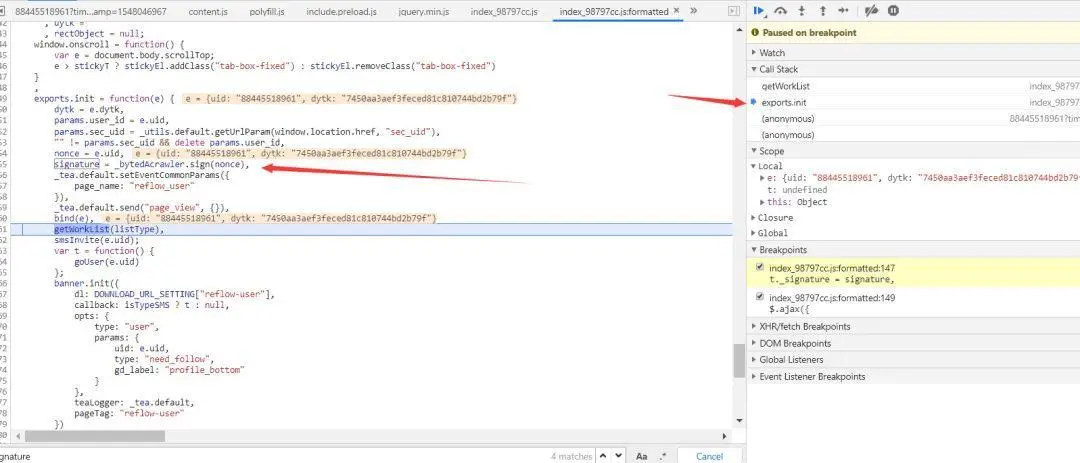Click signature variable in code
Viewport: 1080px width, 463px height.
click(x=76, y=165)
